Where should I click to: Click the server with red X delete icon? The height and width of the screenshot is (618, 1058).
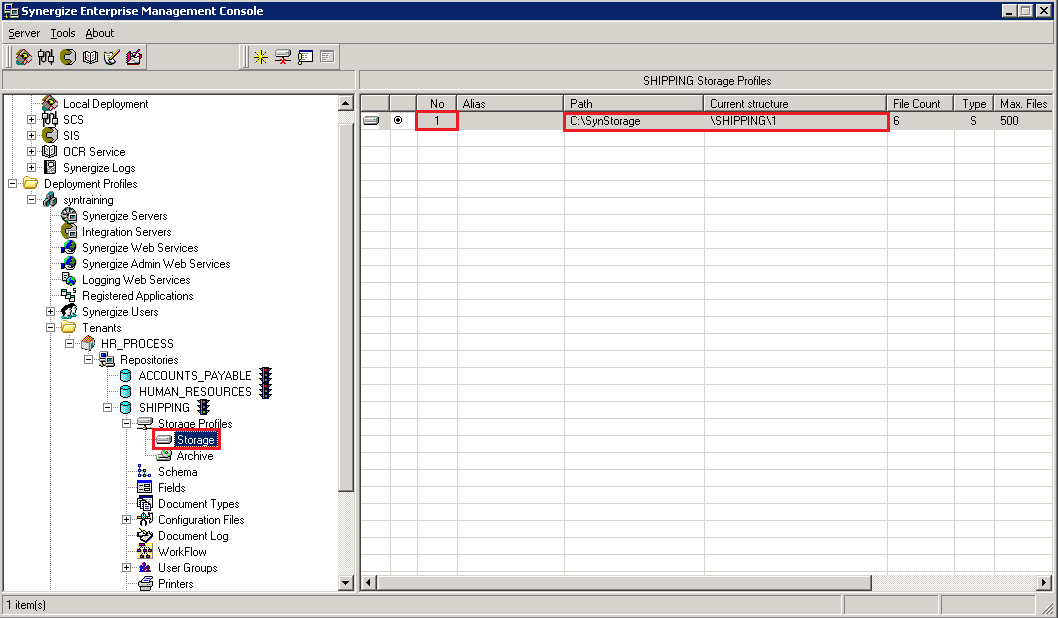pyautogui.click(x=283, y=57)
